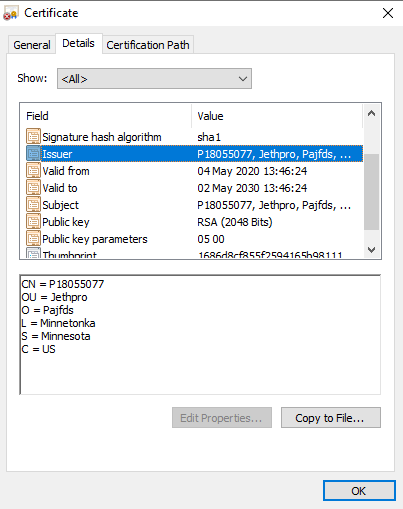Close the Certificate dialog
Image resolution: width=403 pixels, height=509 pixels.
pos(388,13)
